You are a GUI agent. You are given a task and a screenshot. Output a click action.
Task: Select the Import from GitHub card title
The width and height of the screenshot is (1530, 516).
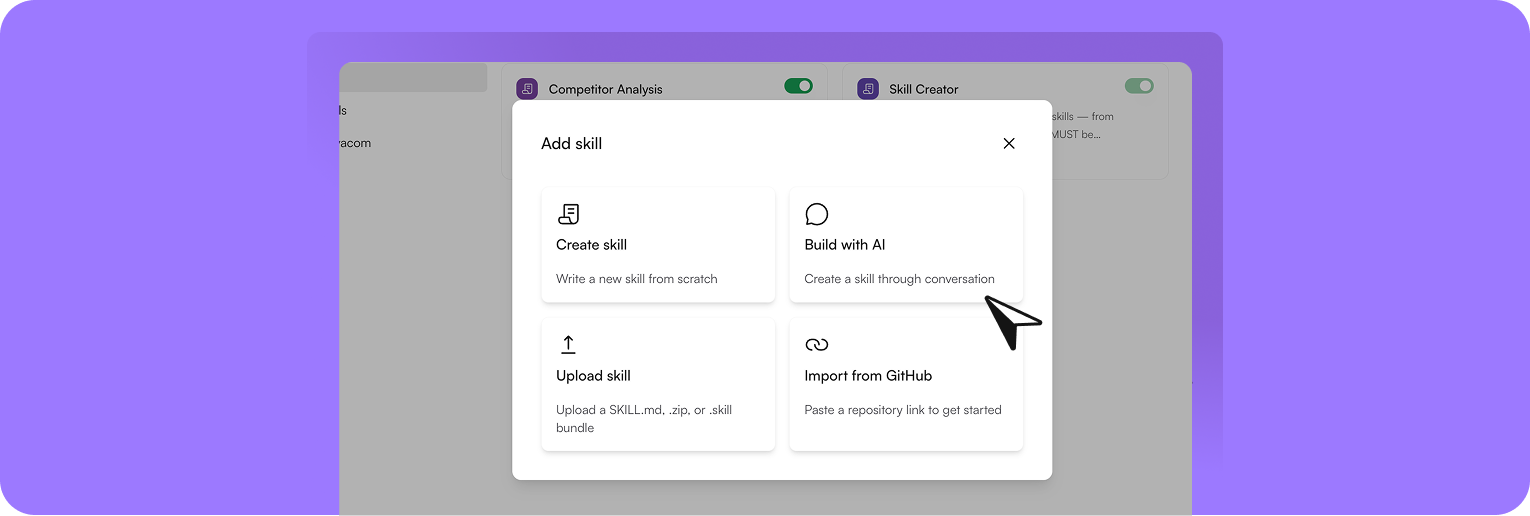tap(868, 376)
